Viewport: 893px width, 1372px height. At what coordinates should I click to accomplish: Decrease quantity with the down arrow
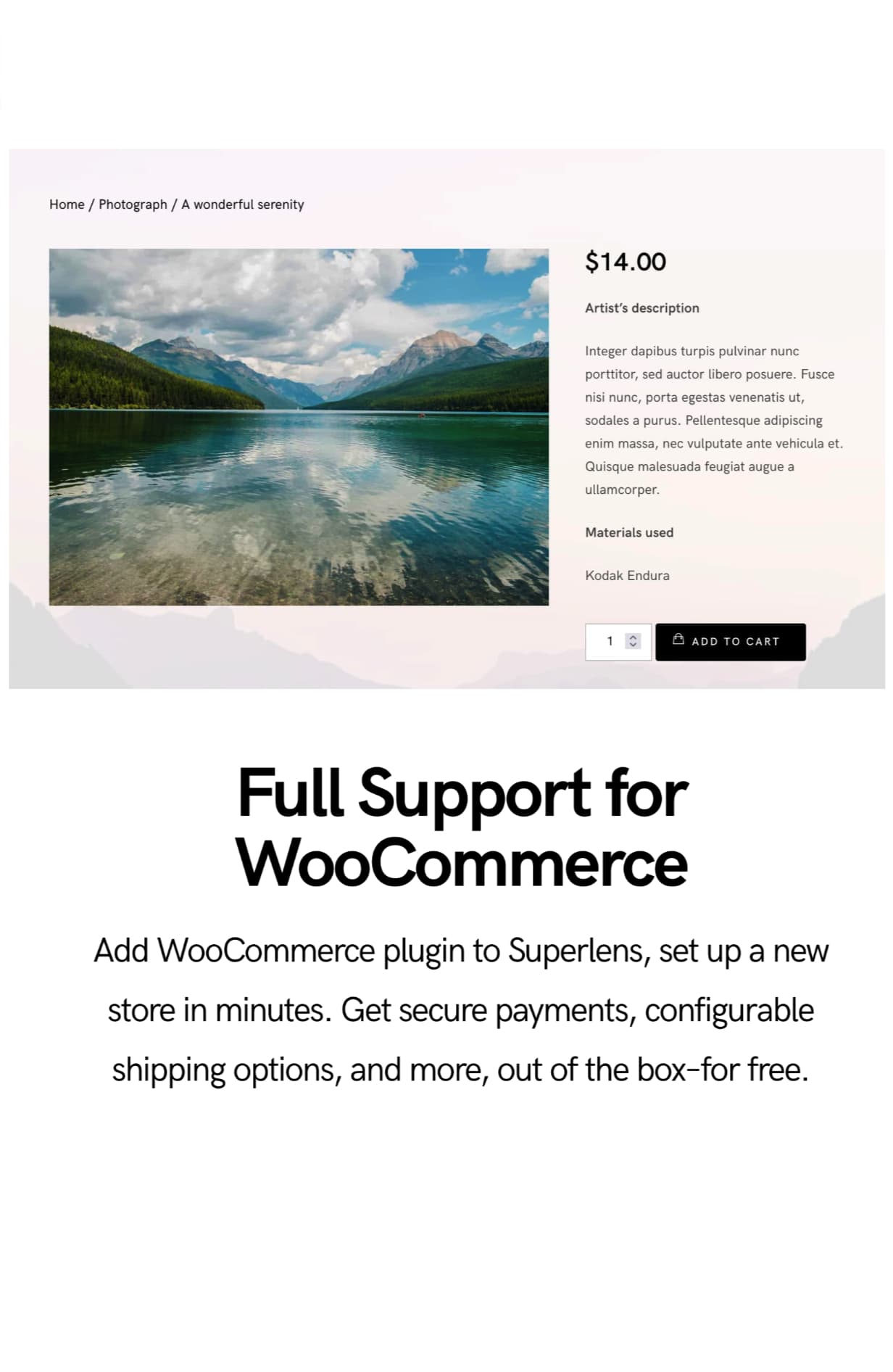click(633, 645)
